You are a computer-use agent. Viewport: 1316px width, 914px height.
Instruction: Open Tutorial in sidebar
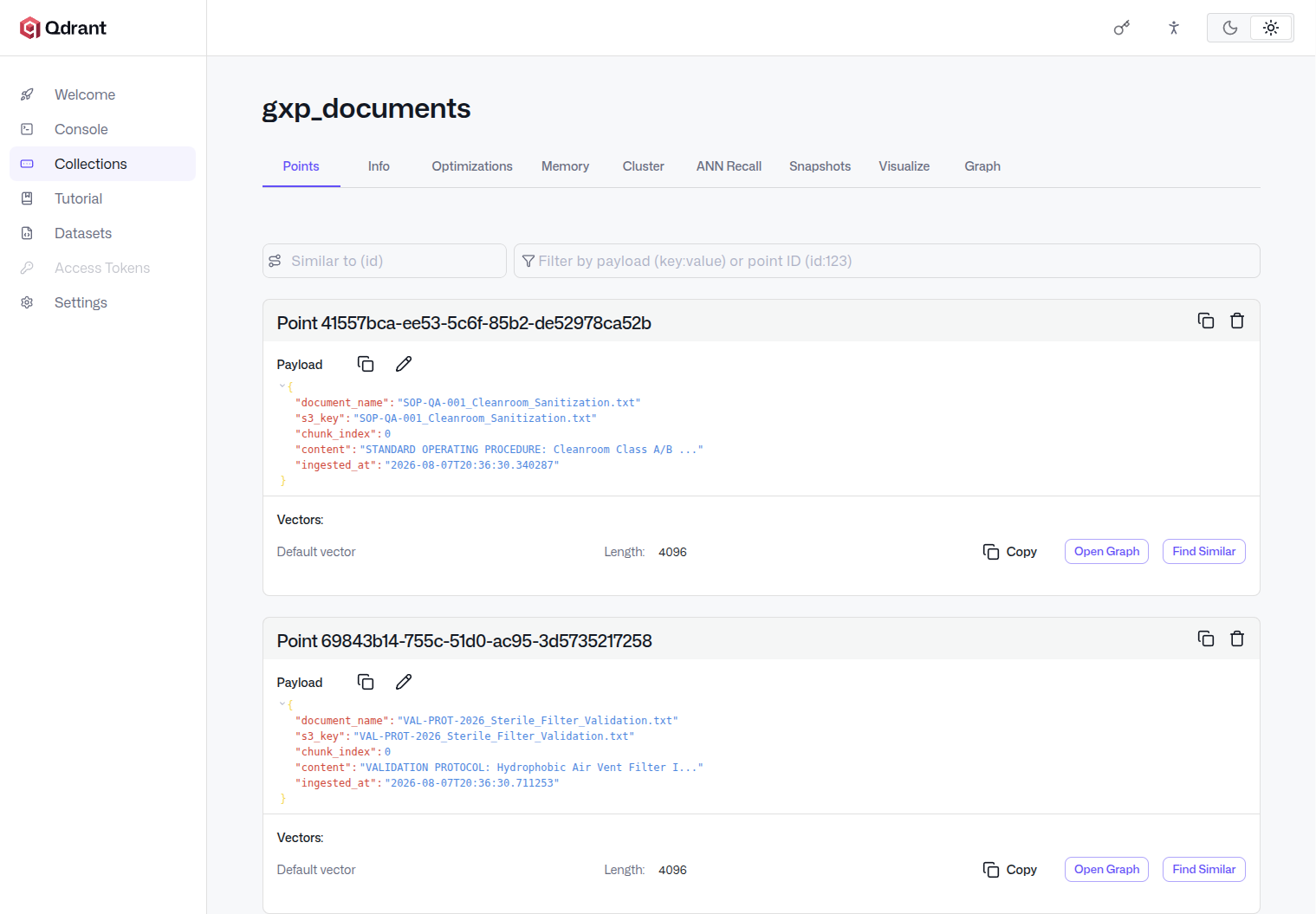[102, 198]
